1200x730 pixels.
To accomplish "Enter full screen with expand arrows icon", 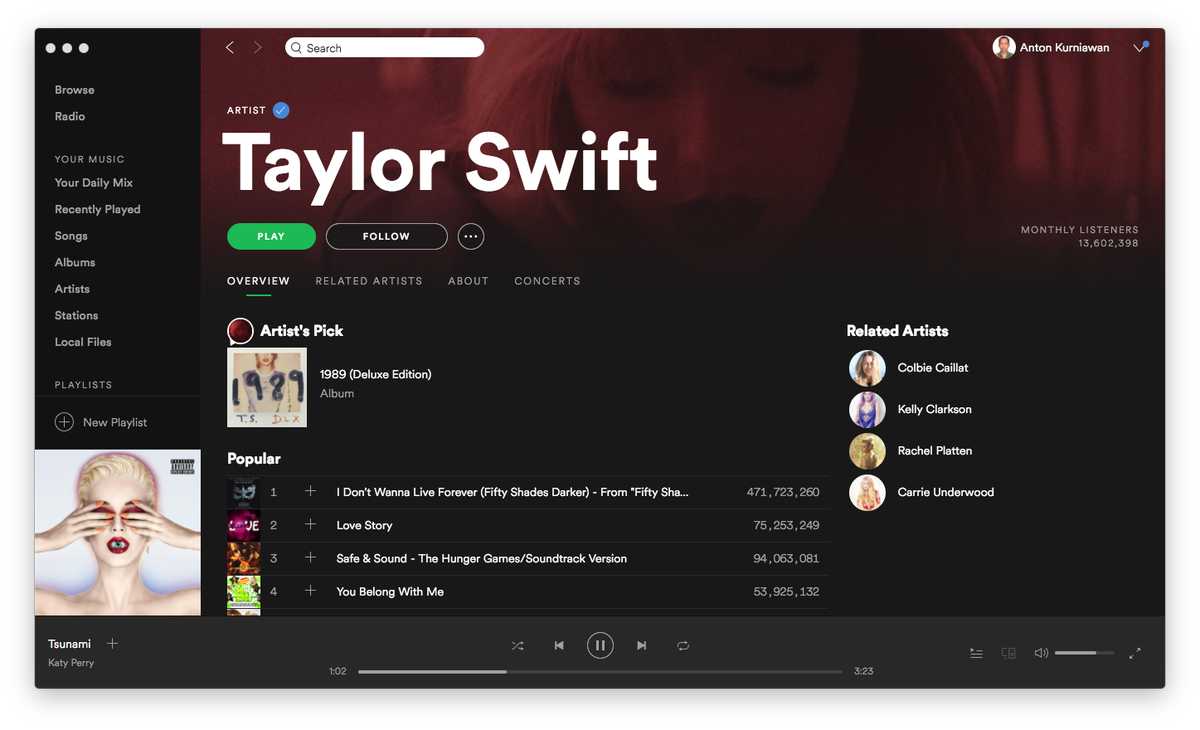I will point(1135,653).
